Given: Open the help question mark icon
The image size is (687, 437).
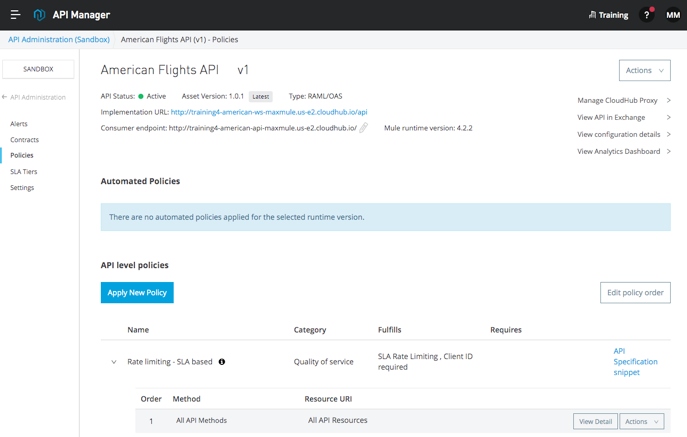Looking at the screenshot, I should [x=647, y=15].
